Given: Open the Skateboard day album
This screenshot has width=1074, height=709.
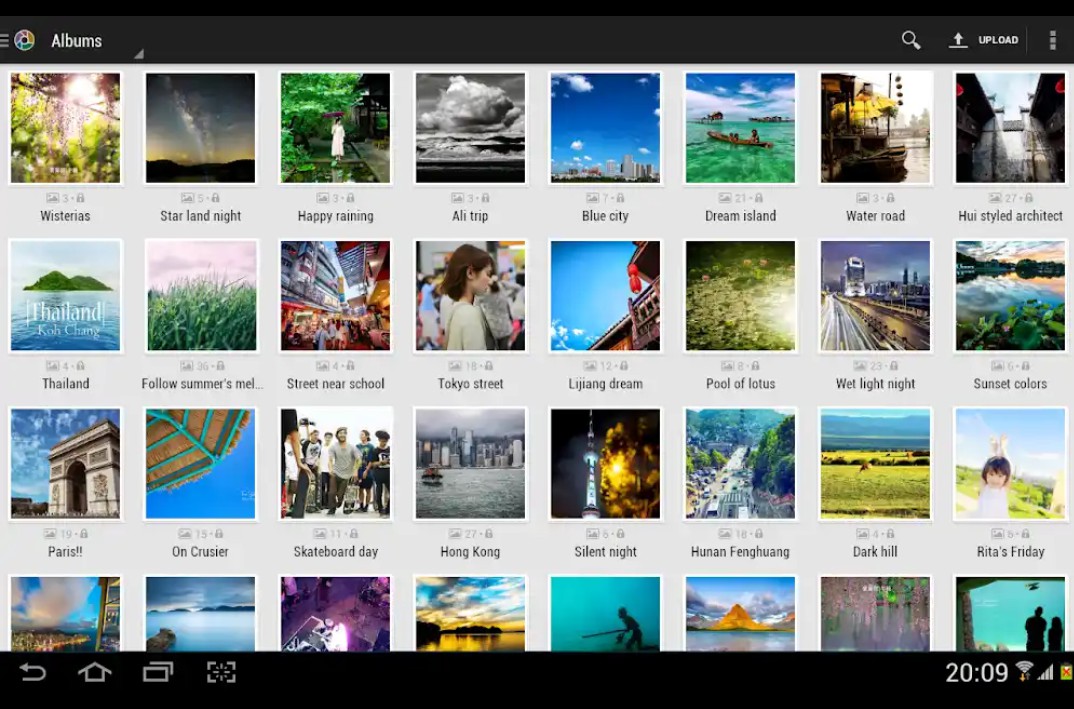Looking at the screenshot, I should pyautogui.click(x=335, y=464).
